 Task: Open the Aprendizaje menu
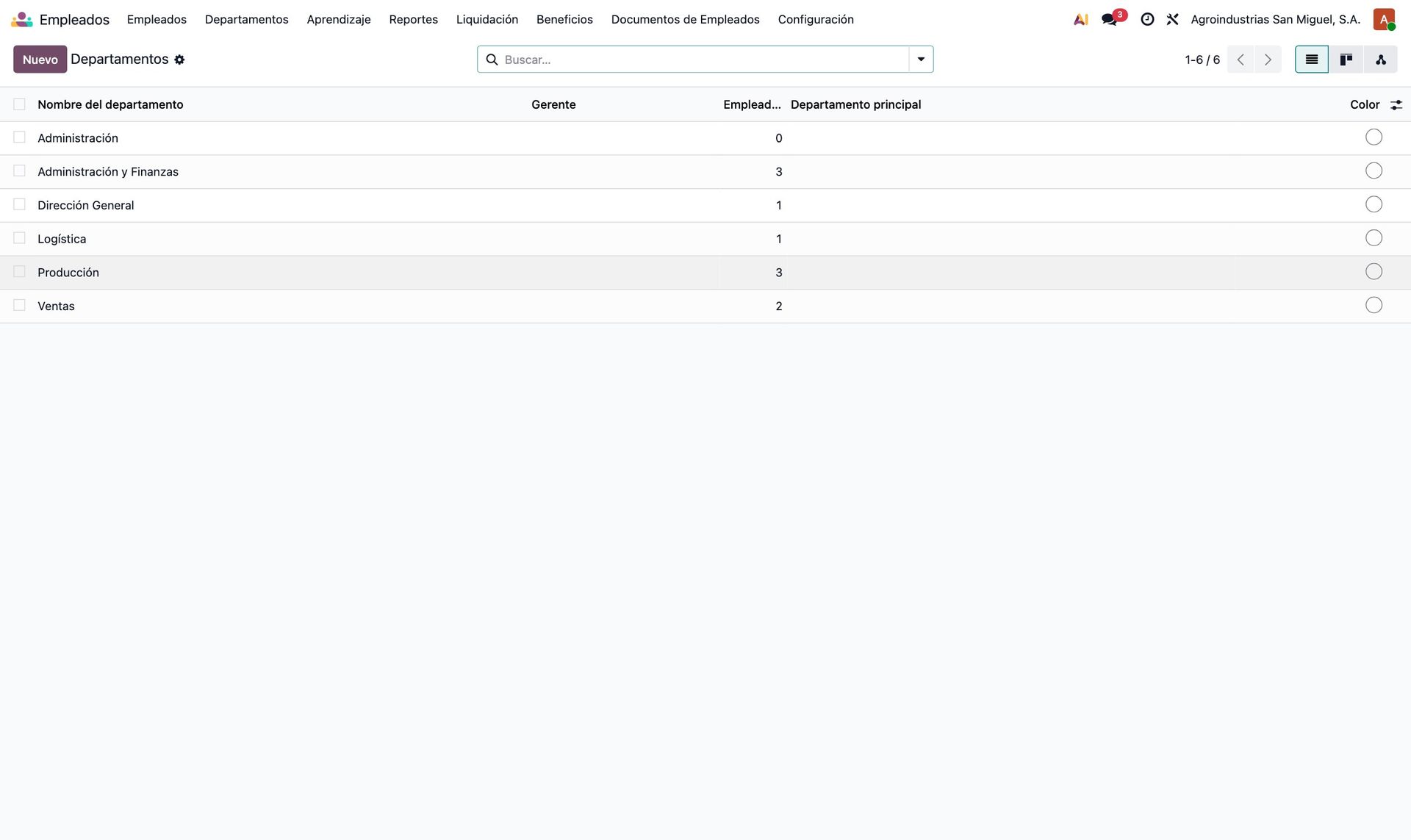[x=339, y=19]
